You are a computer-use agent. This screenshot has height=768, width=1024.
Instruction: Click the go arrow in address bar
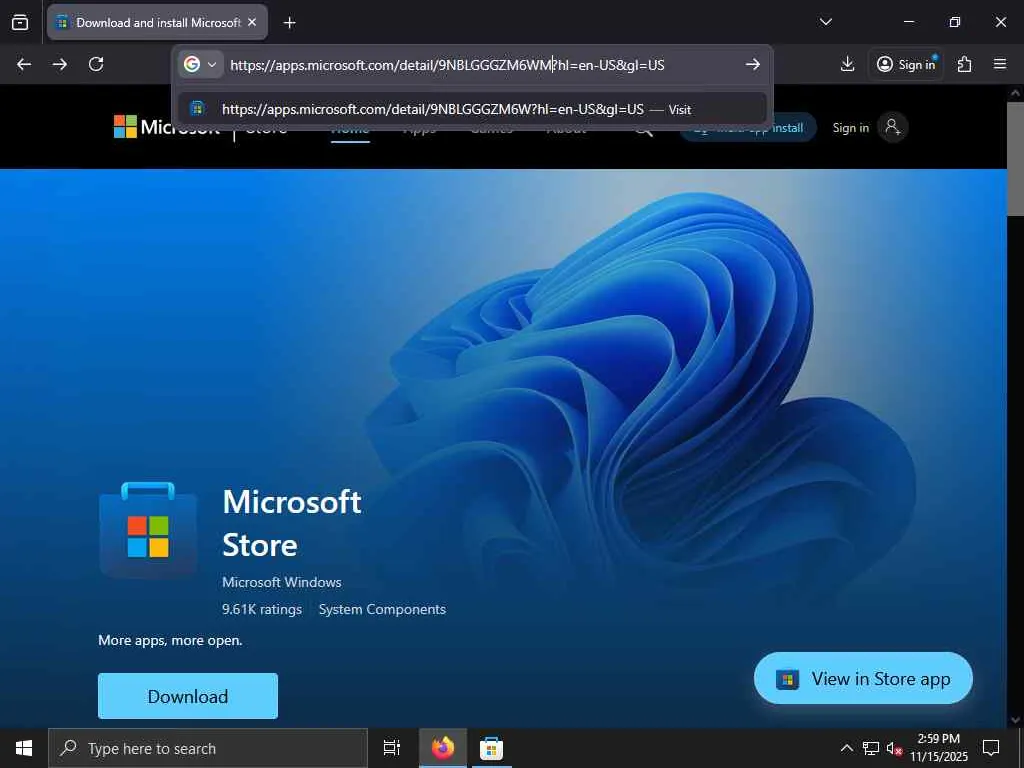752,65
